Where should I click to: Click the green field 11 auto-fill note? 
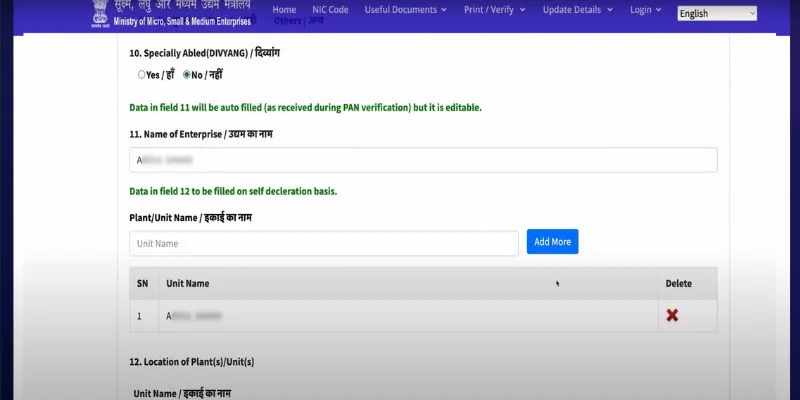(x=306, y=108)
